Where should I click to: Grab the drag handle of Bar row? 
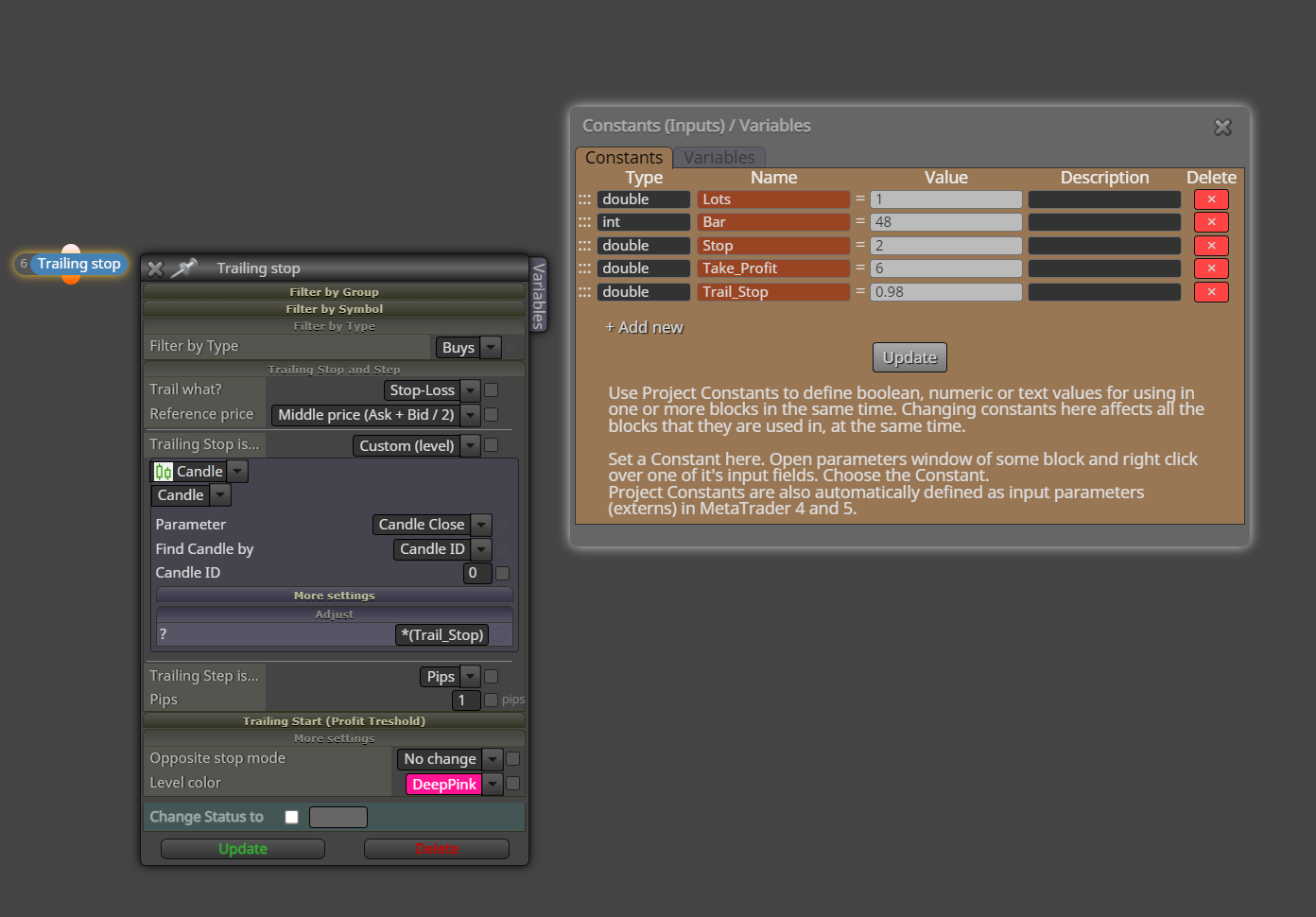(x=584, y=222)
